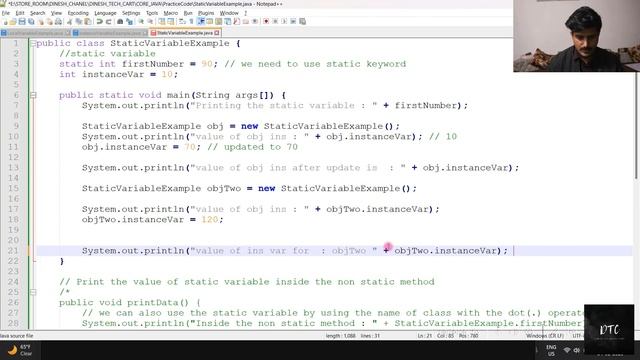Viewport: 640px width, 360px height.
Task: Open the Tools menu
Action: (x=152, y=13)
